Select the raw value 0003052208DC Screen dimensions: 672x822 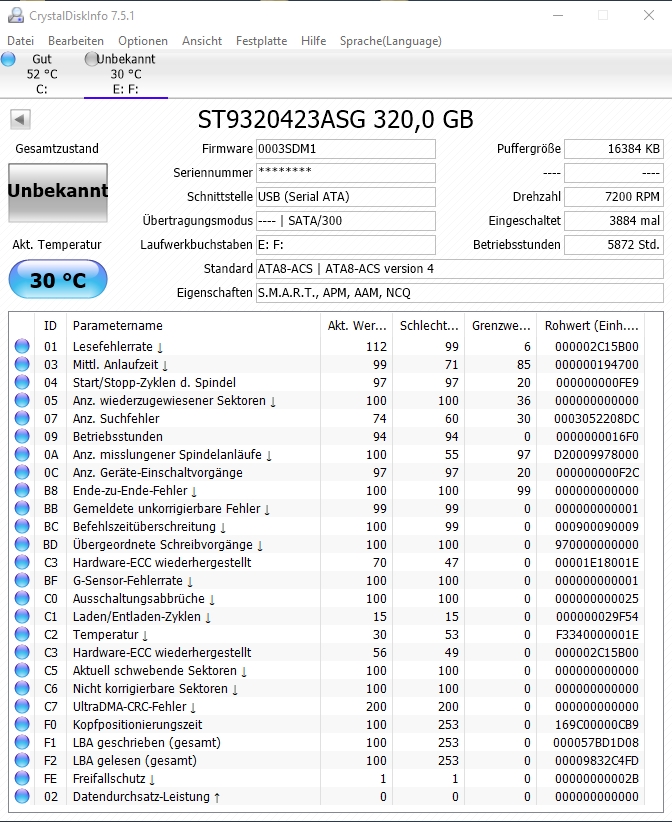pos(597,418)
